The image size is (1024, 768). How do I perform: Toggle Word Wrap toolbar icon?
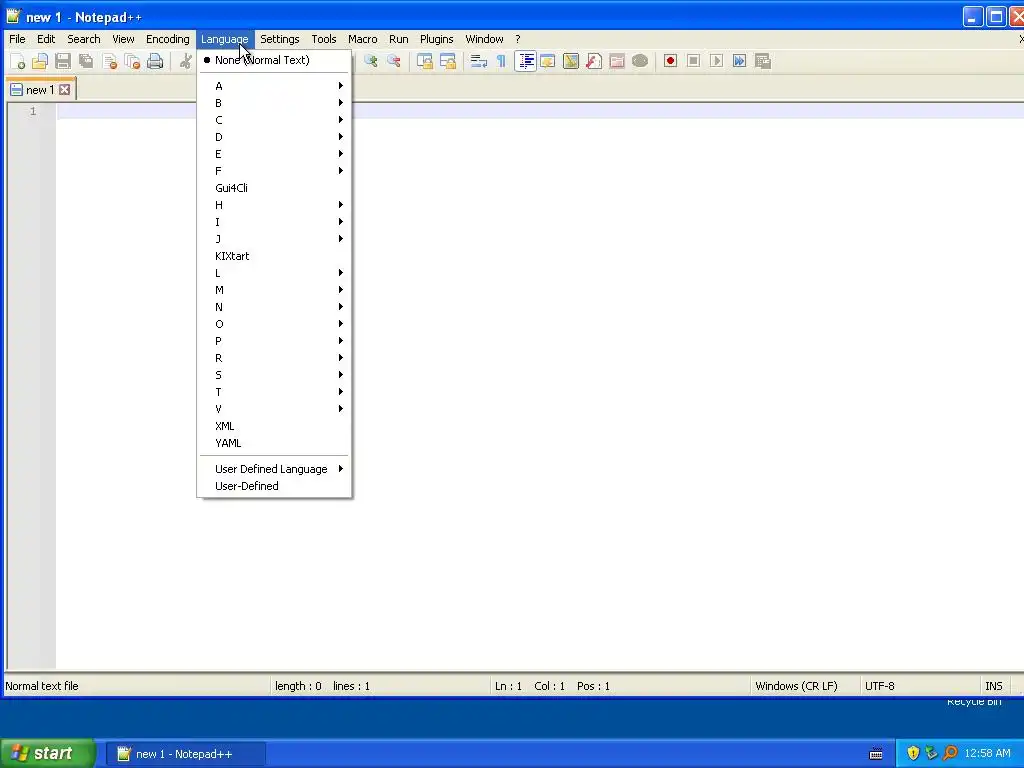pos(479,61)
